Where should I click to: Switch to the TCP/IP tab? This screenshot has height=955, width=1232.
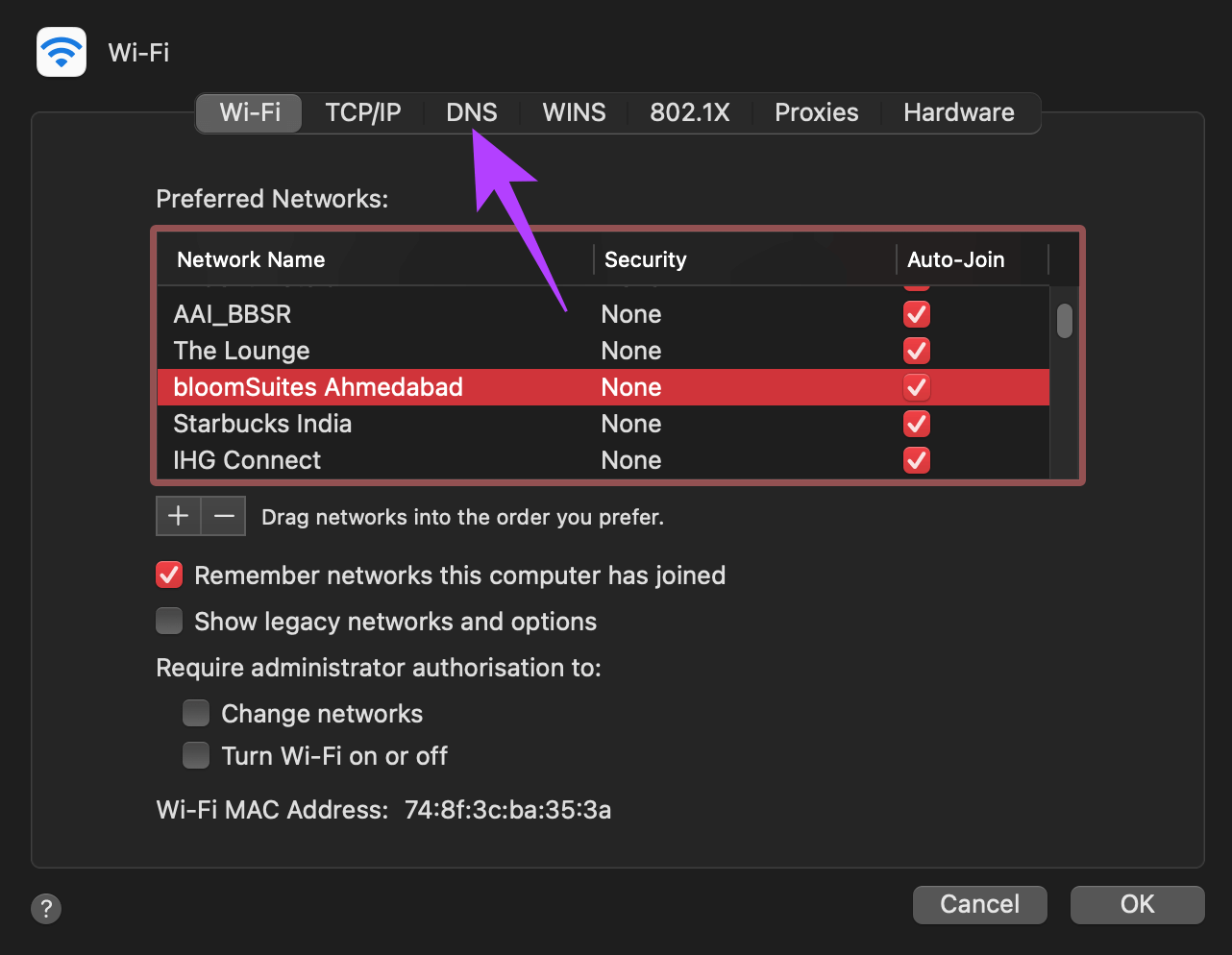(x=363, y=112)
